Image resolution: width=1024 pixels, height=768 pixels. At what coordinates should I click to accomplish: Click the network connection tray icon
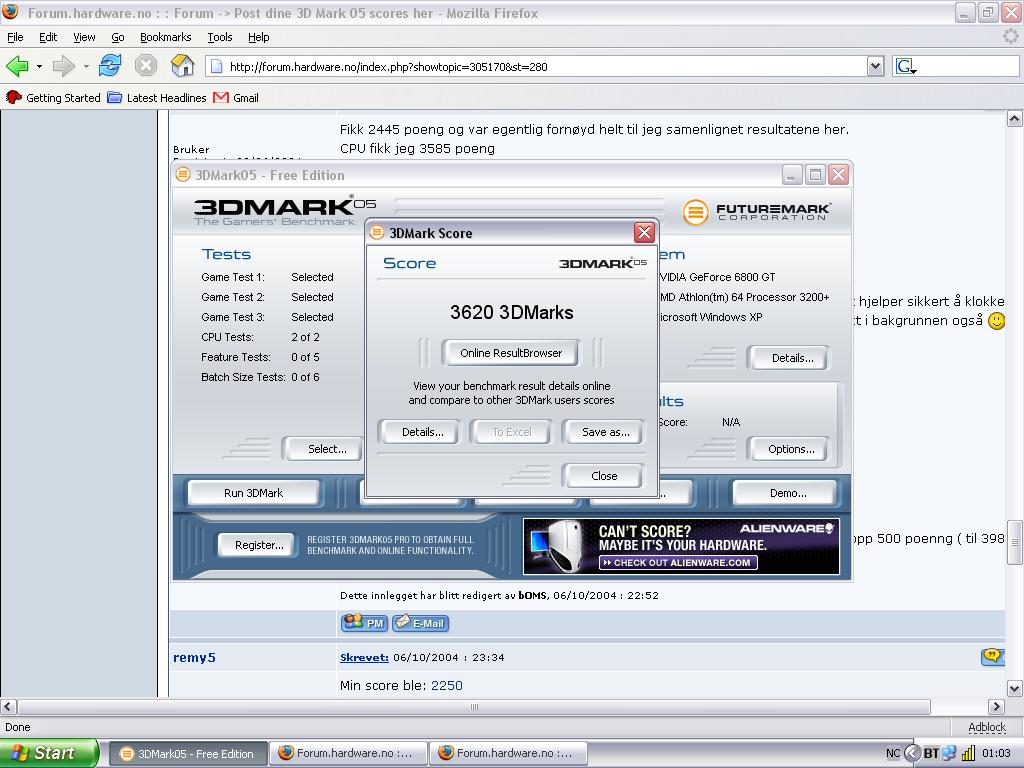tap(949, 754)
